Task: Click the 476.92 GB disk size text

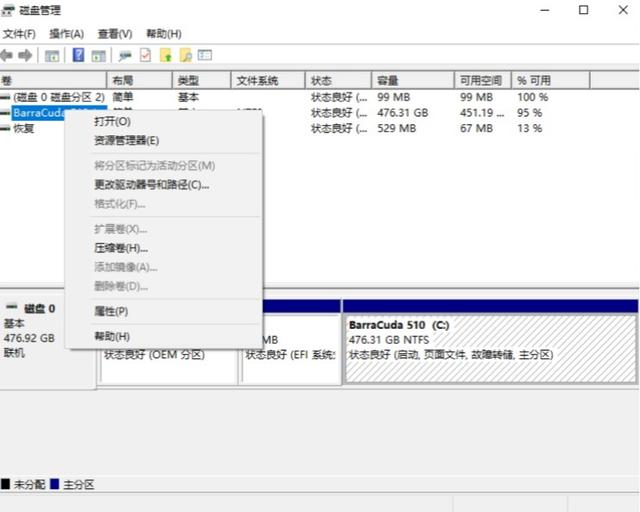Action: (29, 338)
